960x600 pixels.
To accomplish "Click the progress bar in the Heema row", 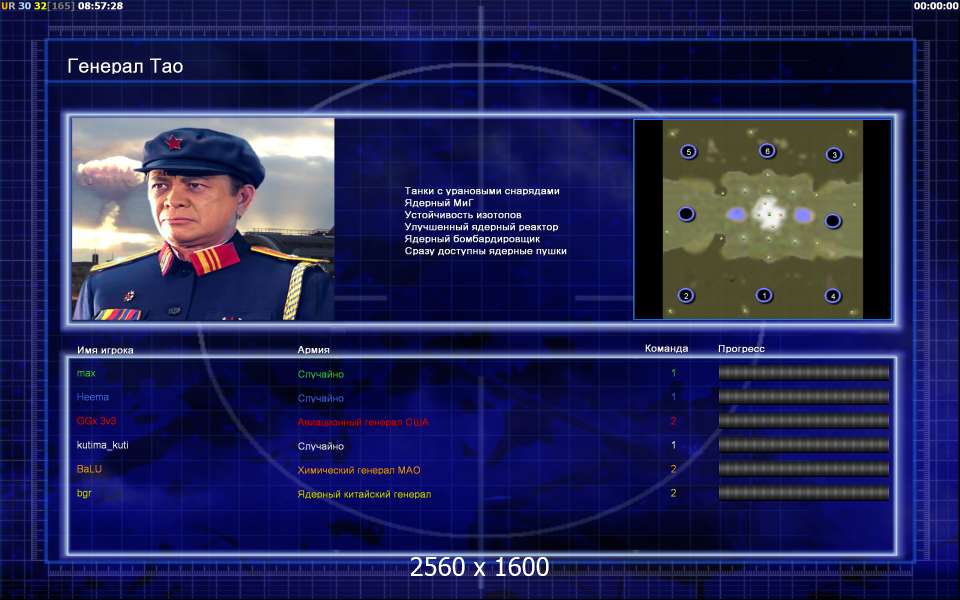I will pos(803,396).
